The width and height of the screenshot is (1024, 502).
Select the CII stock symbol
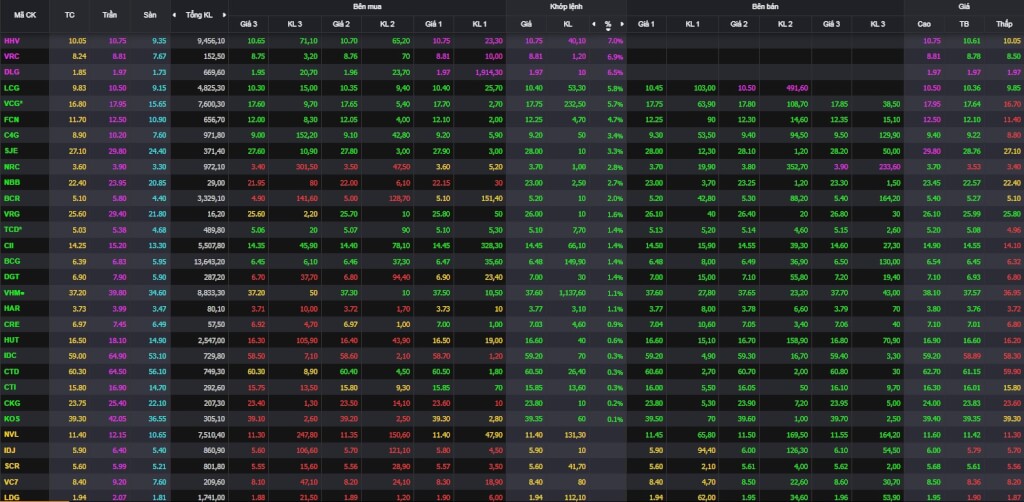(x=9, y=245)
